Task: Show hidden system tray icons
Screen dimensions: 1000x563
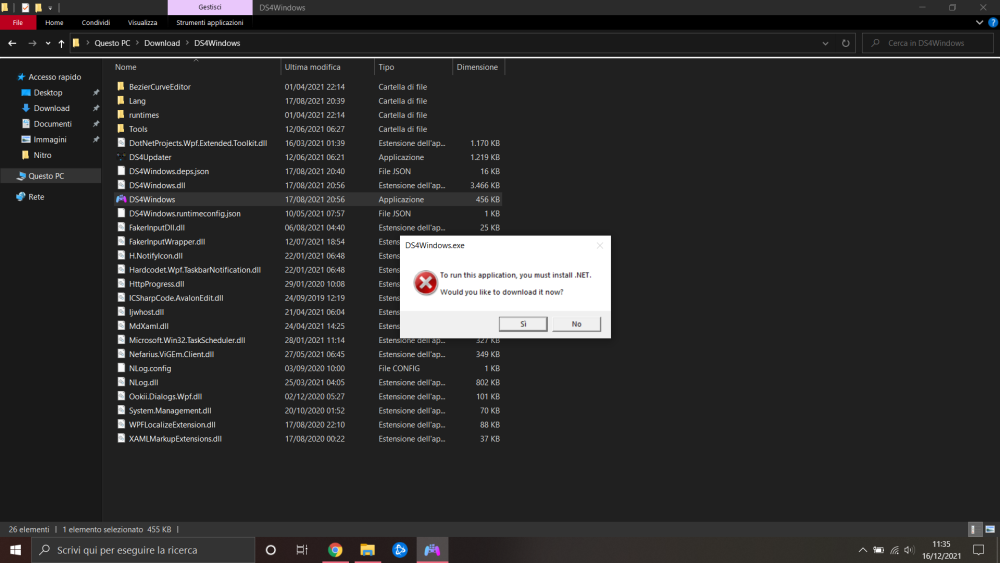Action: [x=862, y=550]
